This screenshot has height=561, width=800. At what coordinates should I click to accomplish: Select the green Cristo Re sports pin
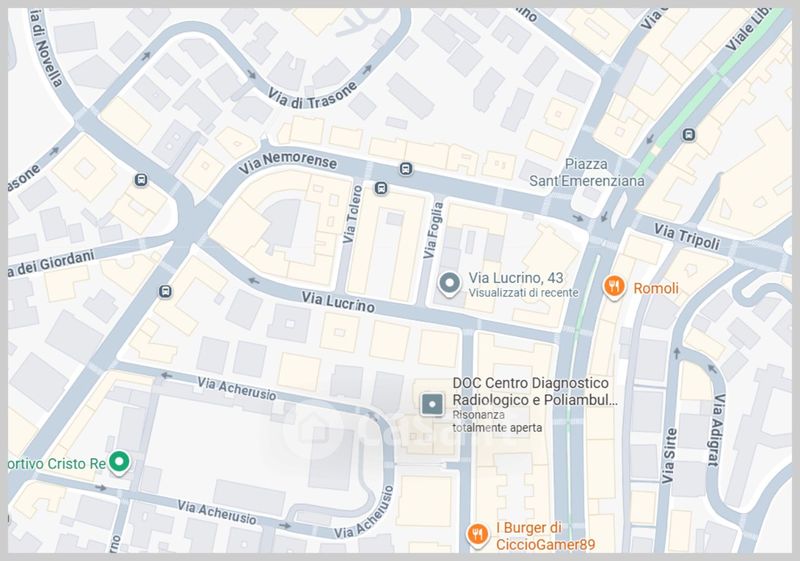119,462
